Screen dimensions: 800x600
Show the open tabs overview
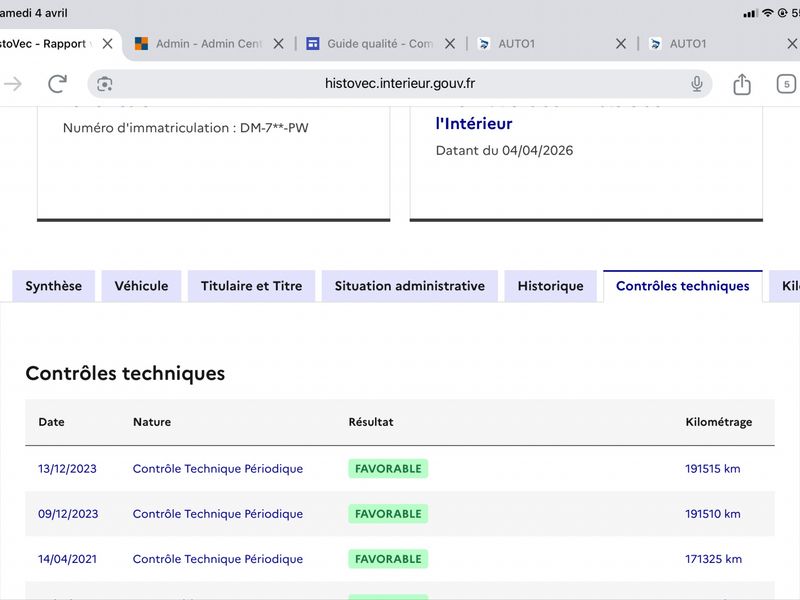(786, 84)
